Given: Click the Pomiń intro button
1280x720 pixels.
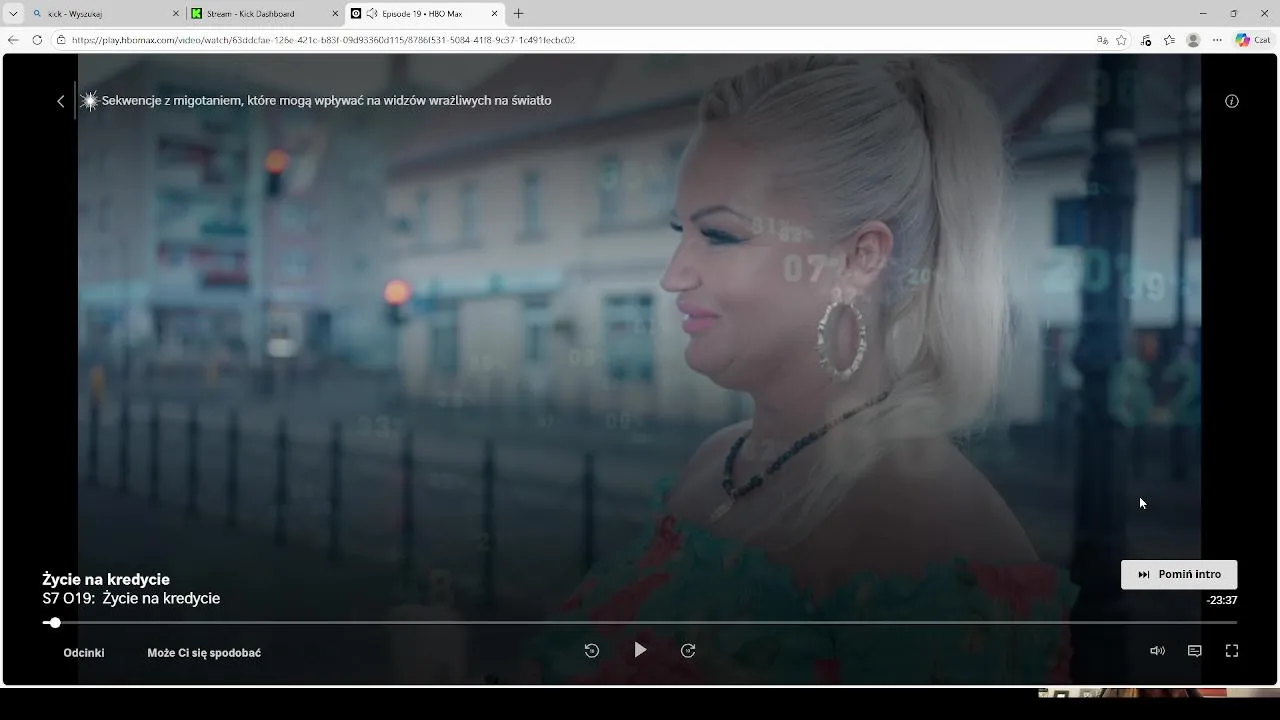Looking at the screenshot, I should tap(1179, 574).
